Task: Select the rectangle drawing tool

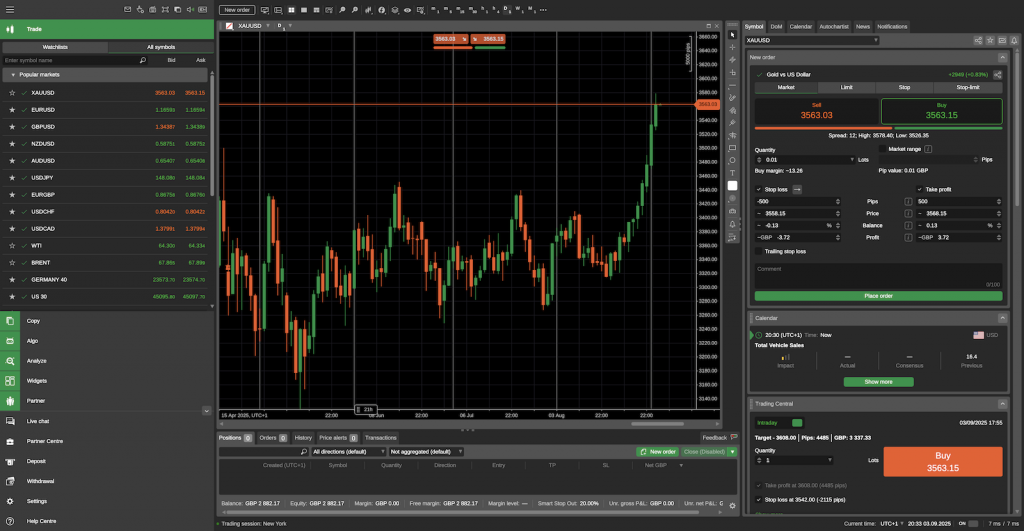Action: point(732,148)
